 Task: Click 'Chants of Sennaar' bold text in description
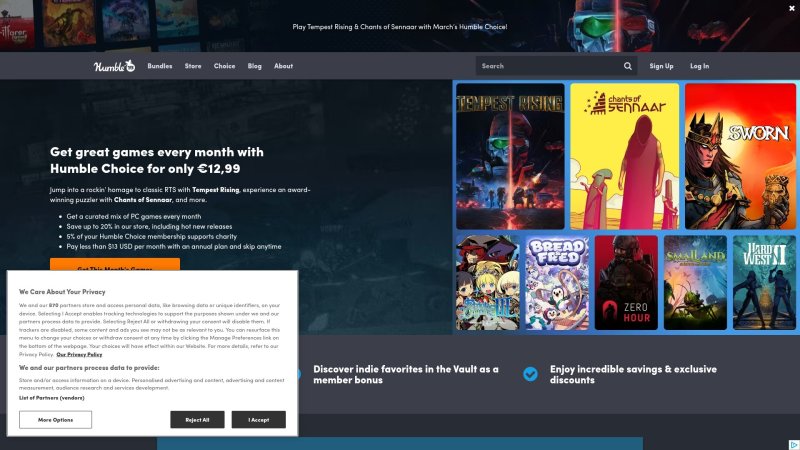143,199
